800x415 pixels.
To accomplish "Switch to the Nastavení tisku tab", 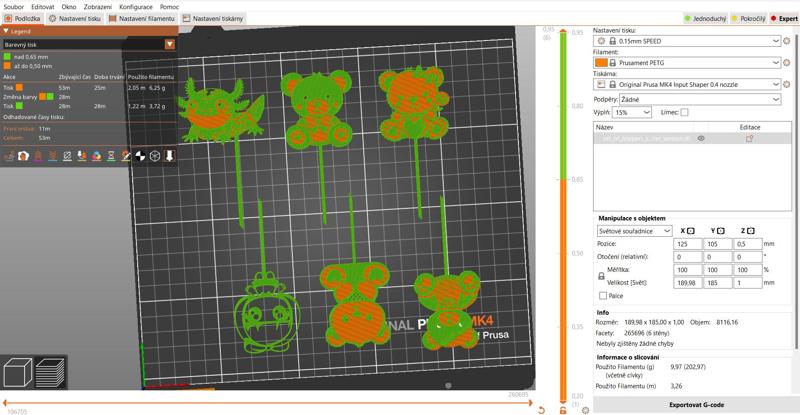I will tap(74, 18).
